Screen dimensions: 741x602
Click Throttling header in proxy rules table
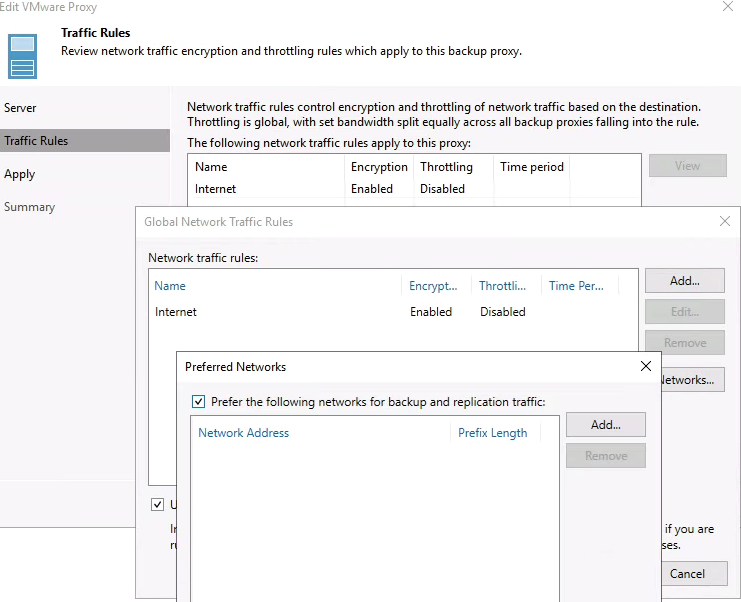[x=446, y=167]
